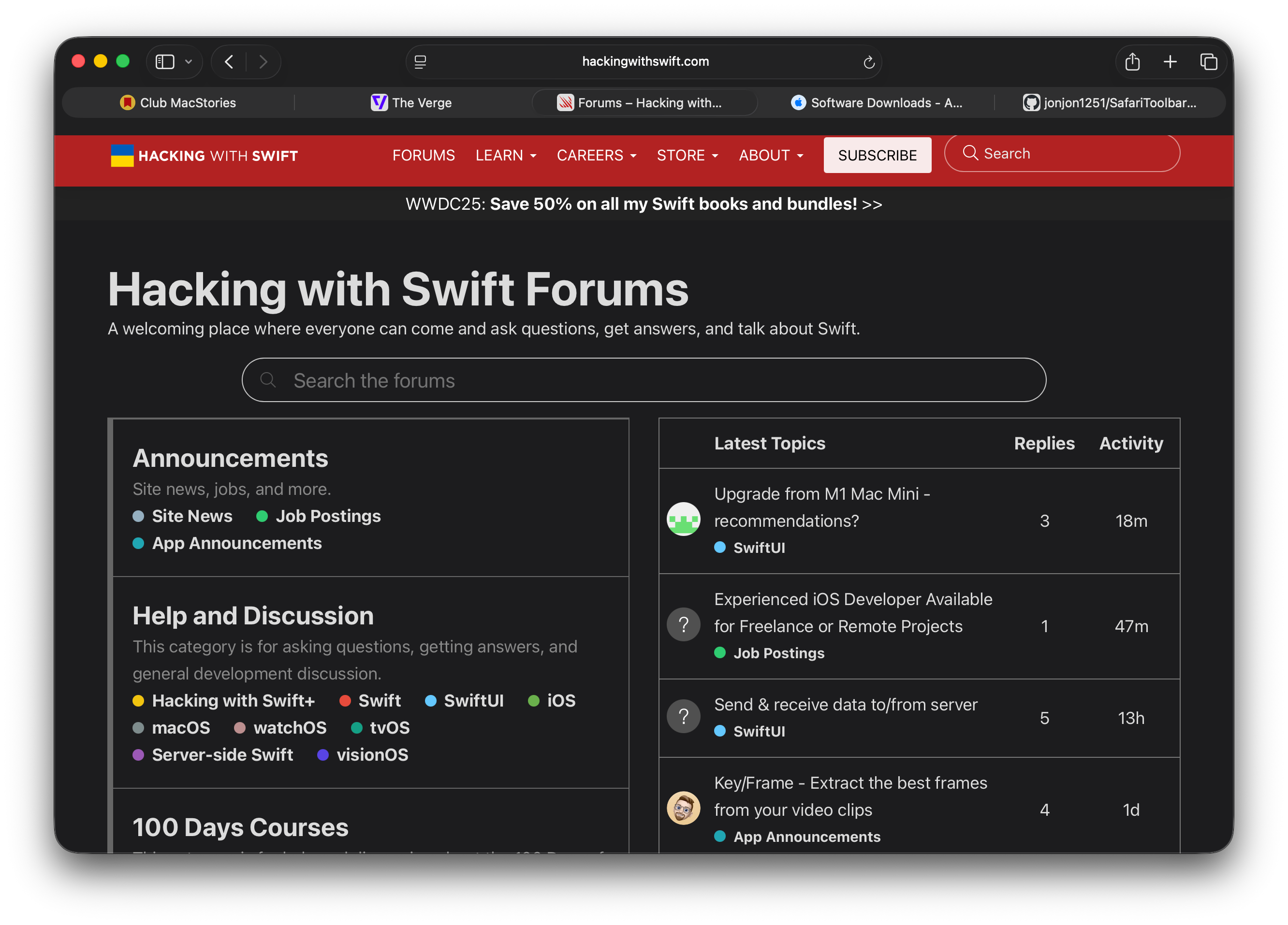Open the page reader menu icon in address bar
The image size is (1288, 925).
[x=420, y=61]
